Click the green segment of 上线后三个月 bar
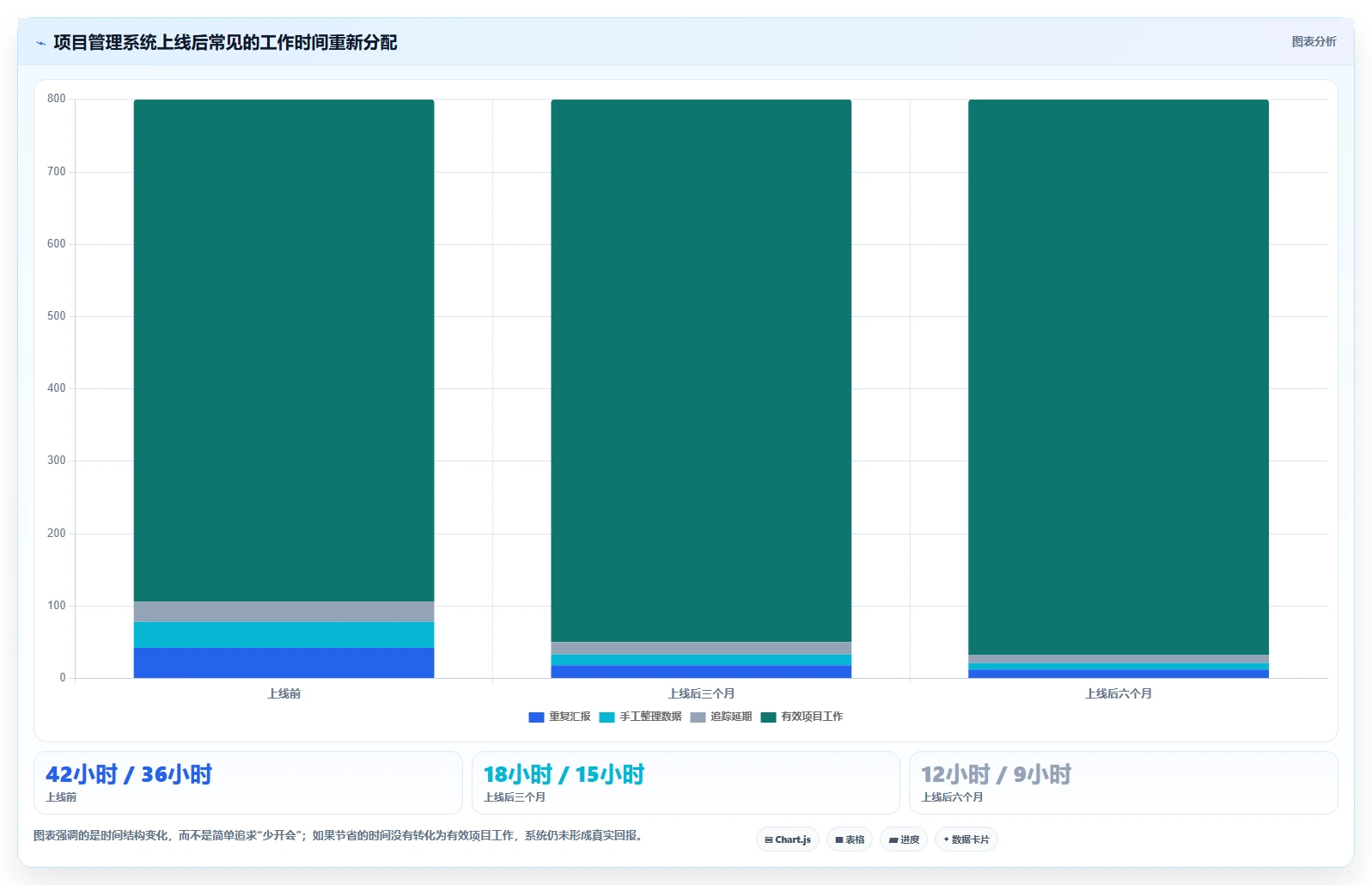The image size is (1372, 885). coord(701,370)
